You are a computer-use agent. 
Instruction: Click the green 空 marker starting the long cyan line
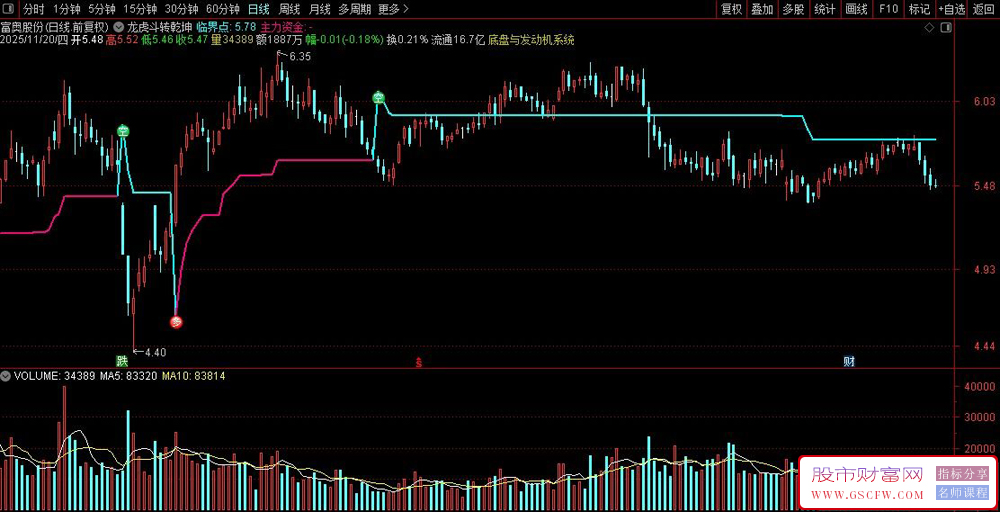coord(379,98)
